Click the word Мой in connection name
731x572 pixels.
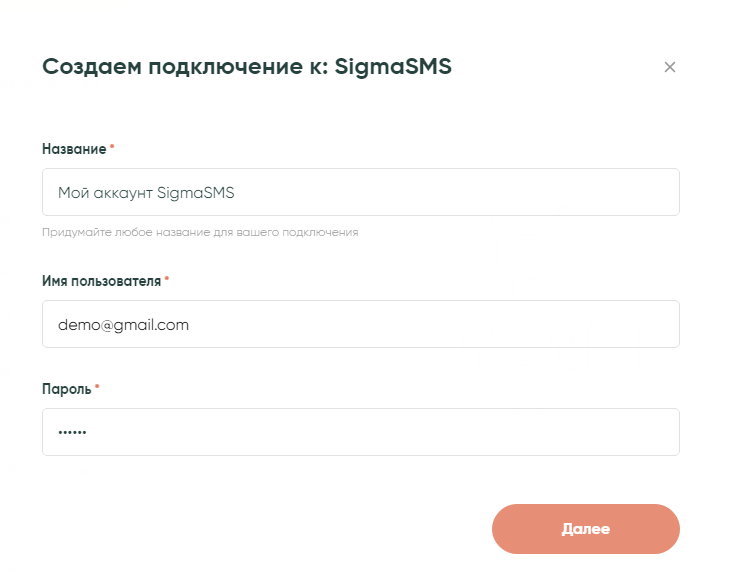coord(72,192)
